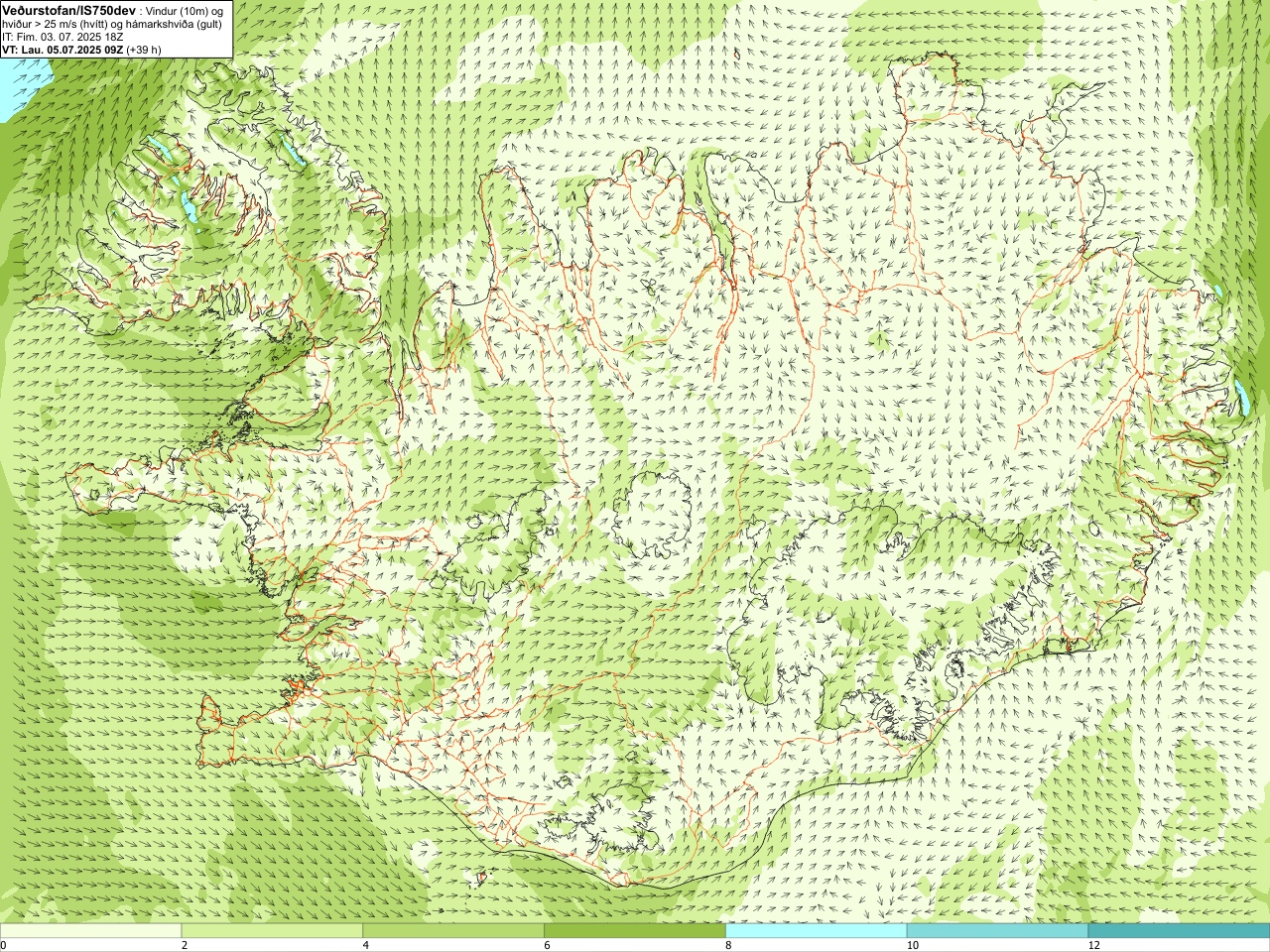Click the legend tick label '0'
This screenshot has width=1270, height=952.
[x=4, y=945]
